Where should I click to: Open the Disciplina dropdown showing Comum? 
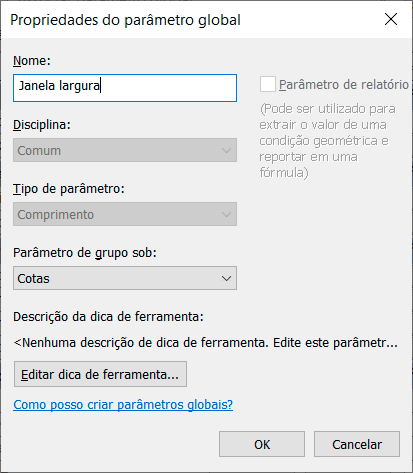[125, 150]
